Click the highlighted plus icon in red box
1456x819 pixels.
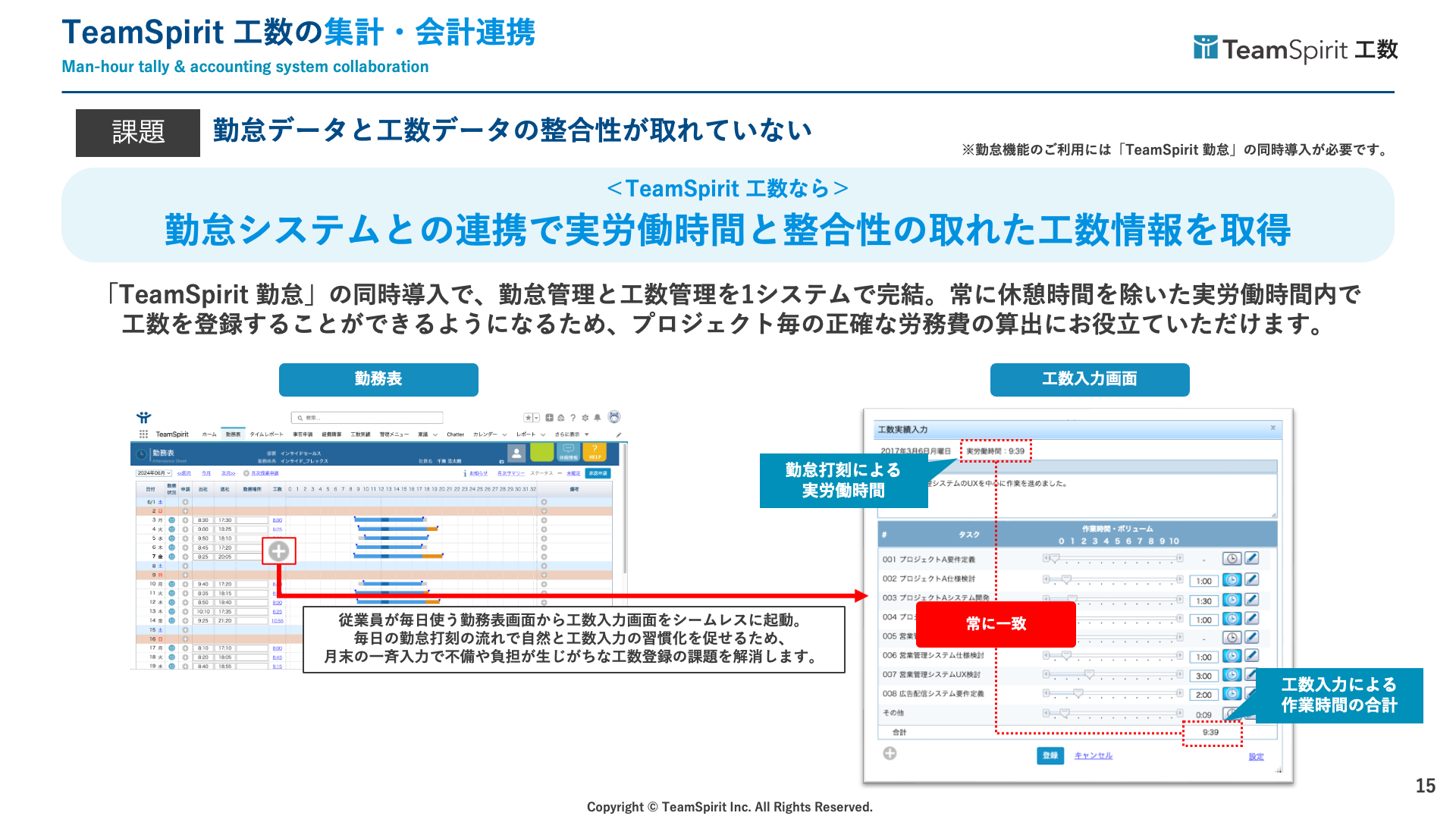click(278, 551)
